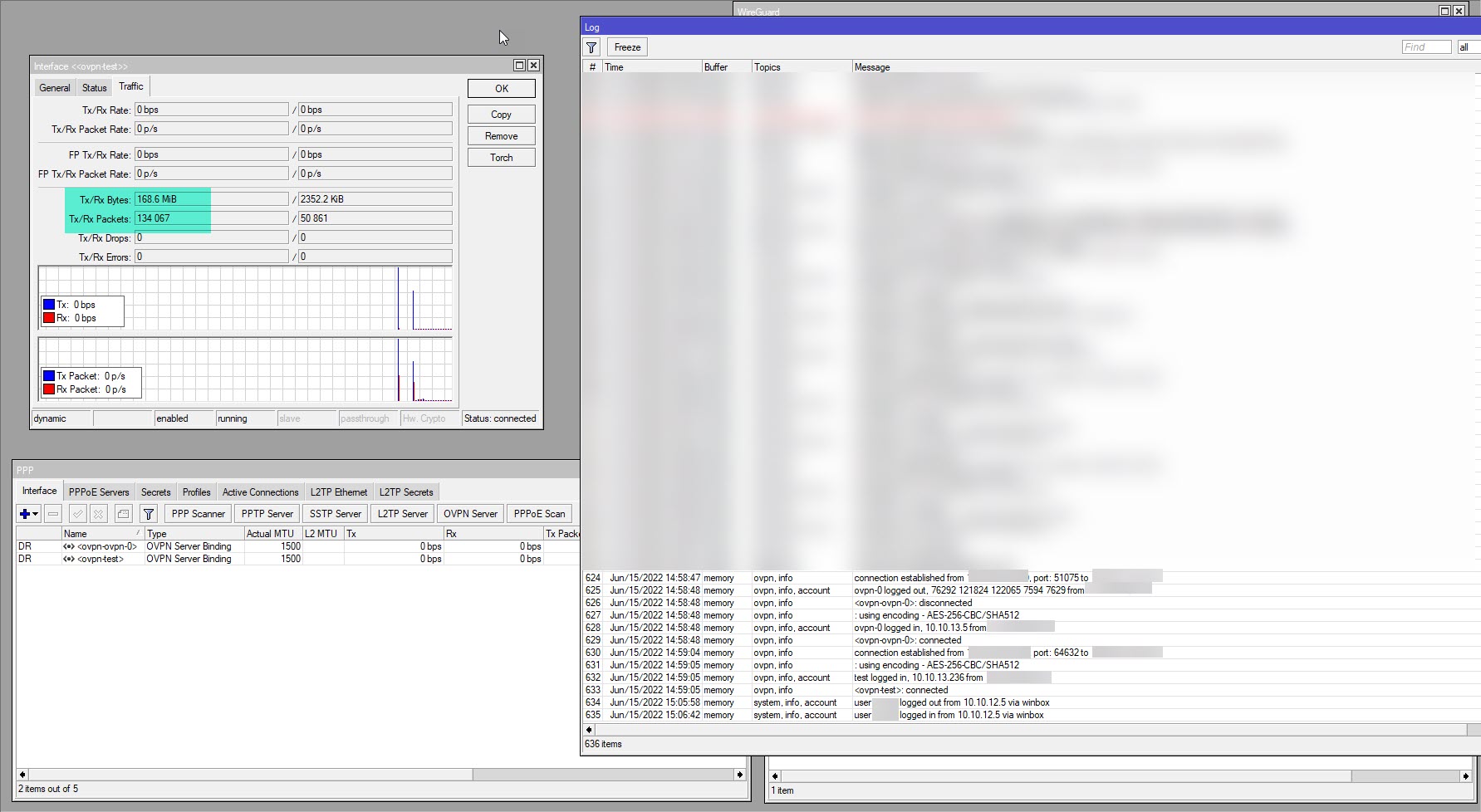Go to the Active Connections tab

[x=260, y=492]
